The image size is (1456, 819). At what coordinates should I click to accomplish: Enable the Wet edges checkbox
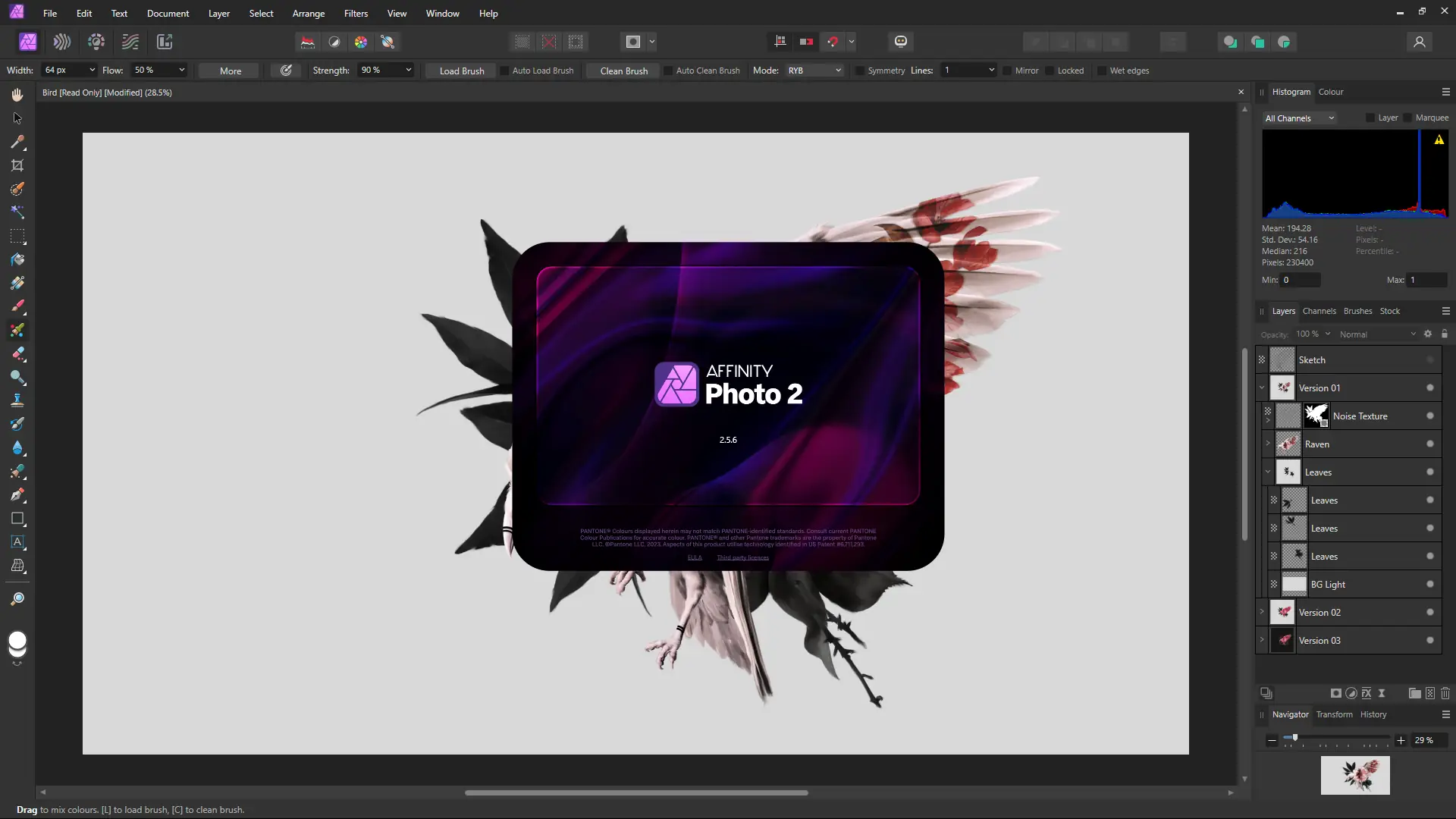click(x=1102, y=71)
